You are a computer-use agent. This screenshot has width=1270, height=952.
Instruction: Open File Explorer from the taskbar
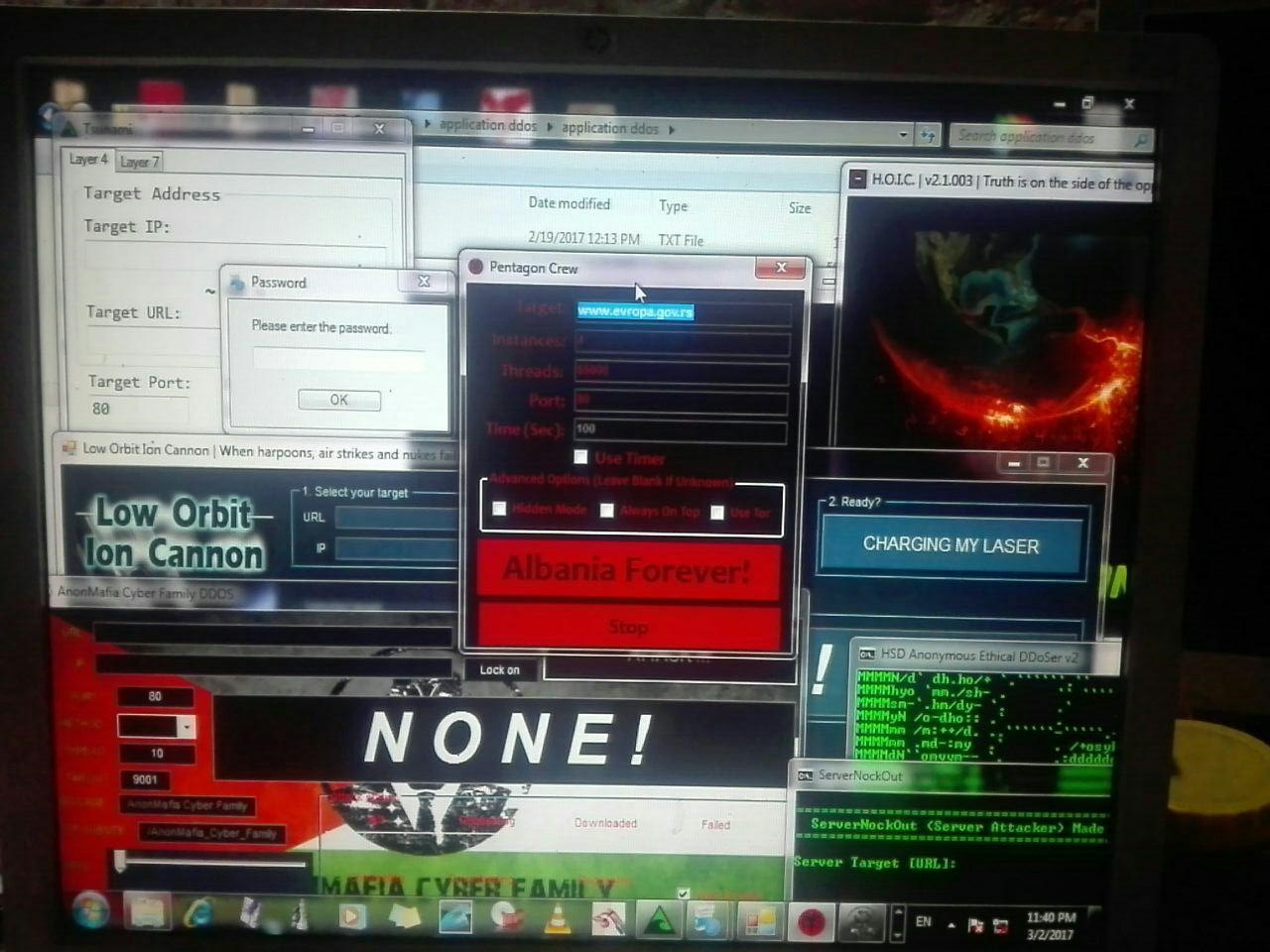(x=147, y=911)
